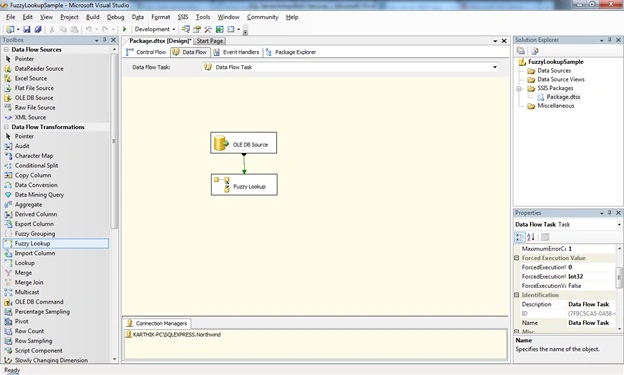Viewport: 624px width, 375px height.
Task: Open the SSIS menu
Action: click(x=183, y=17)
